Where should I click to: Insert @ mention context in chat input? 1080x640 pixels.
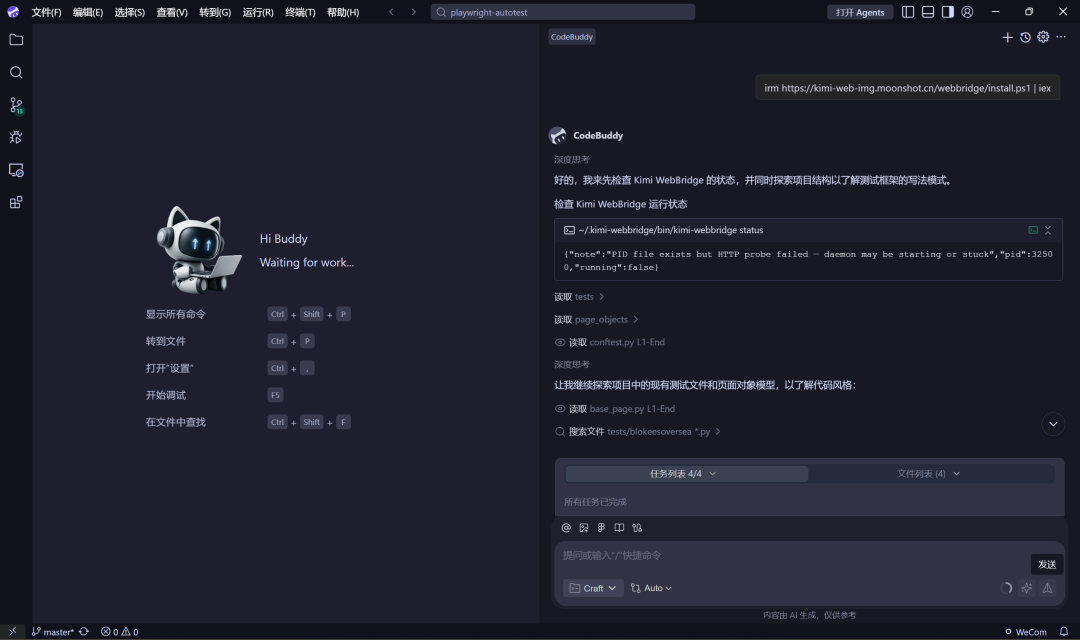coord(566,528)
